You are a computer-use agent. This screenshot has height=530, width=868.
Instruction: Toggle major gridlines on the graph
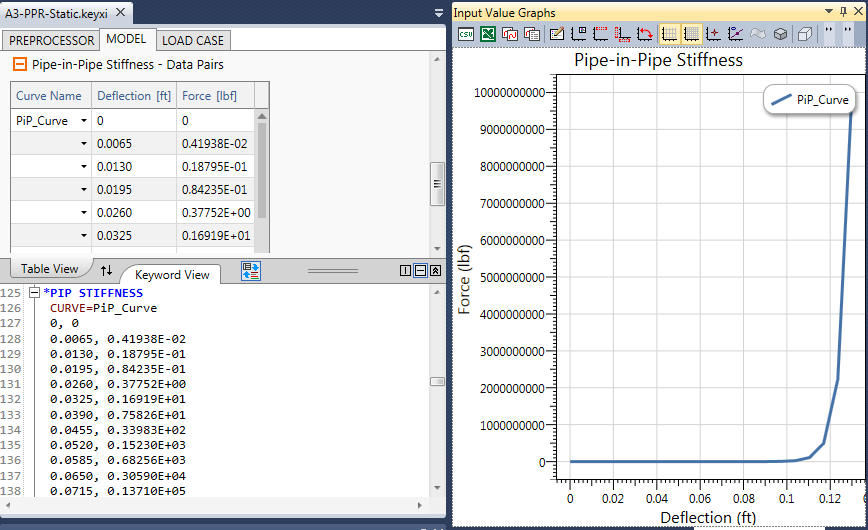click(670, 34)
